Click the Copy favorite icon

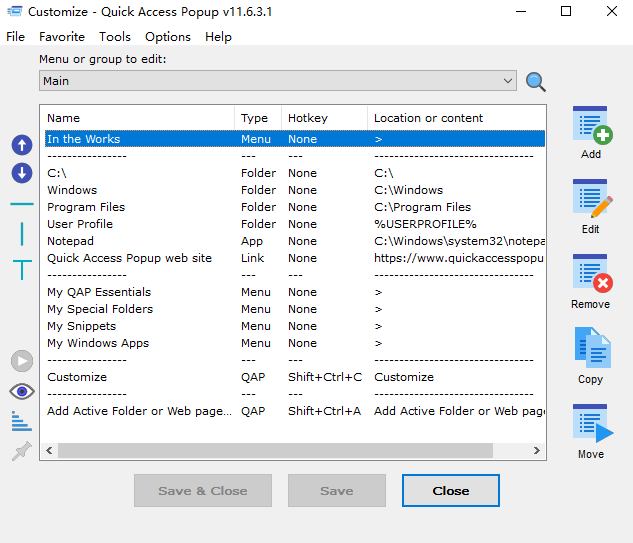[590, 349]
